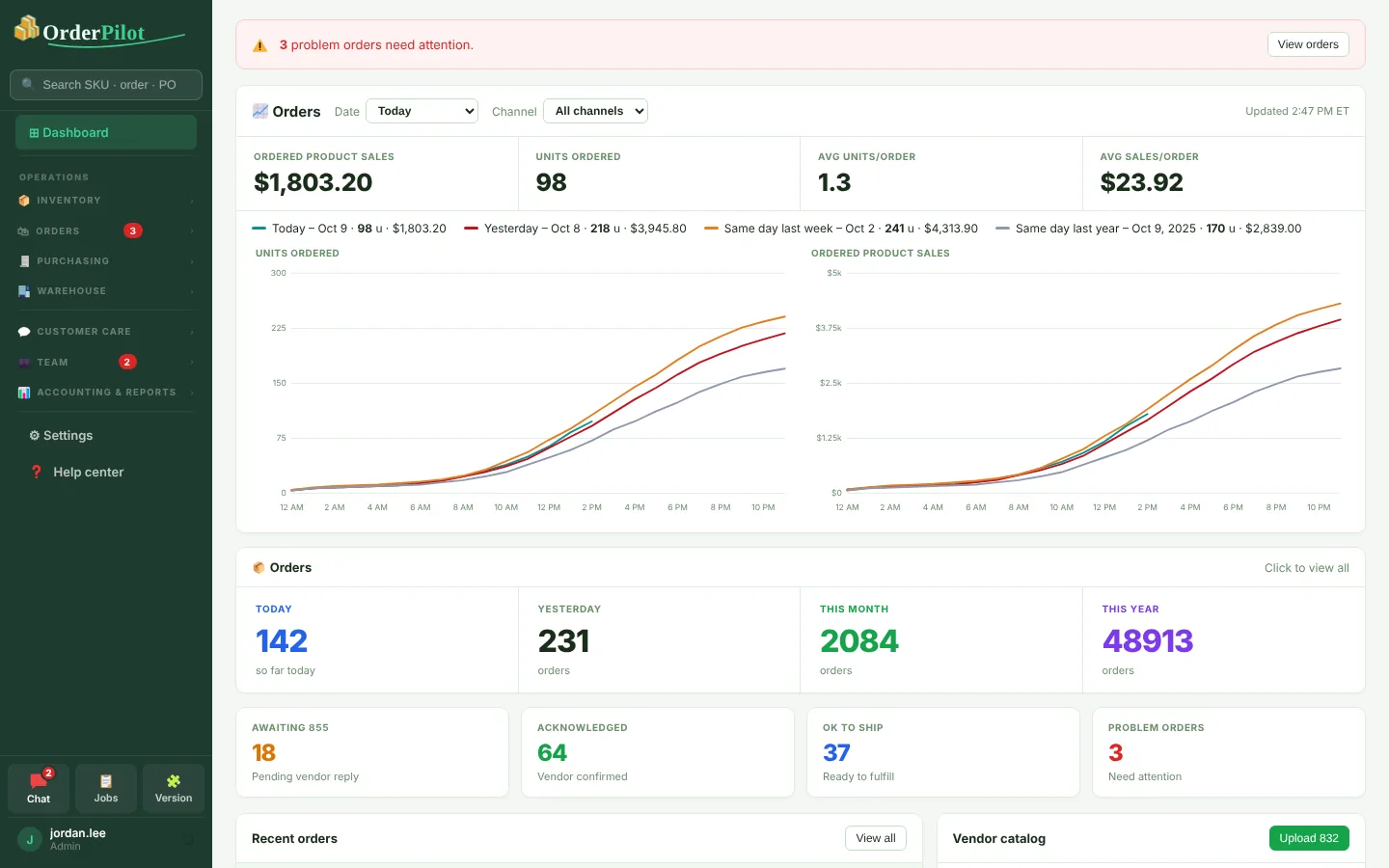
Task: Click the Avg Sales/Order value $23.92
Action: (1141, 182)
